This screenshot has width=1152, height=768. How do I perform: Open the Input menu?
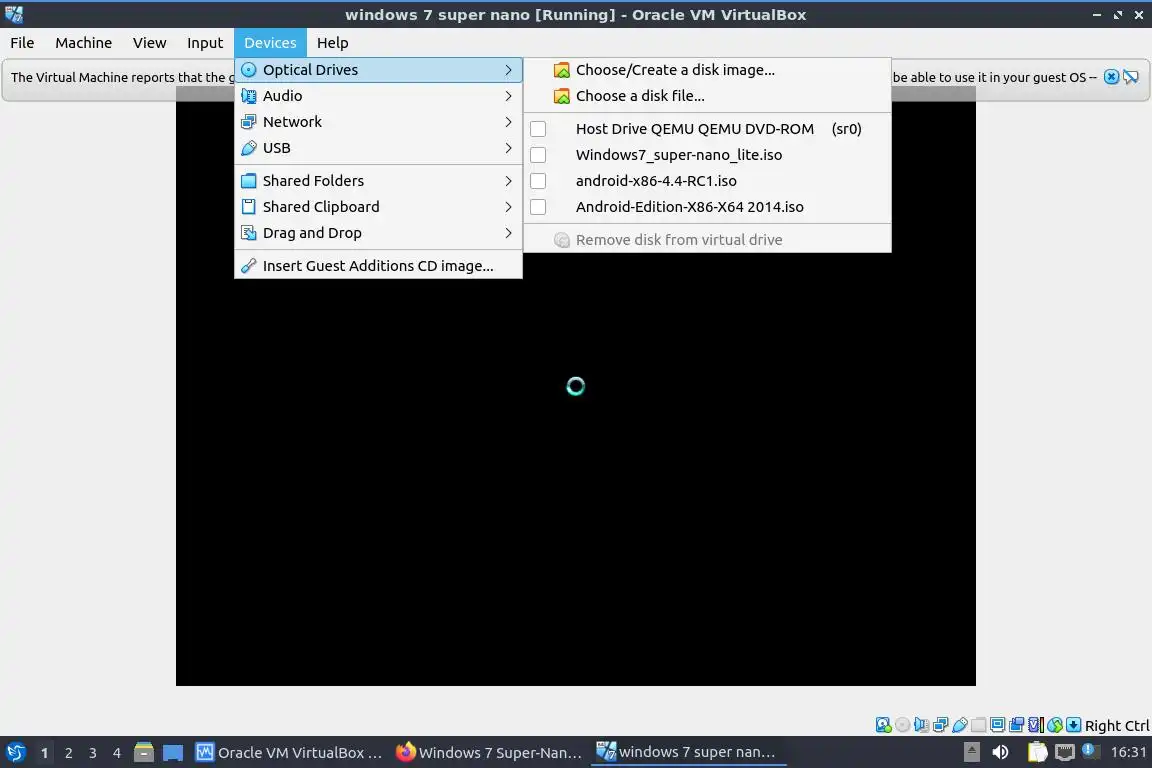click(205, 43)
